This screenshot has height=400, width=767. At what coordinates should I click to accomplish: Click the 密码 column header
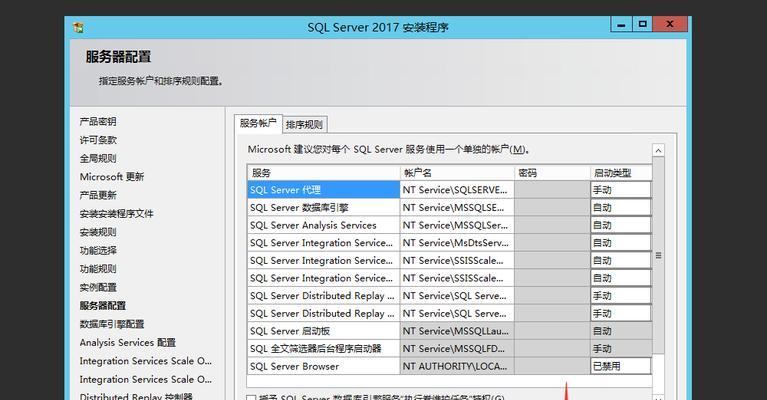[x=552, y=173]
